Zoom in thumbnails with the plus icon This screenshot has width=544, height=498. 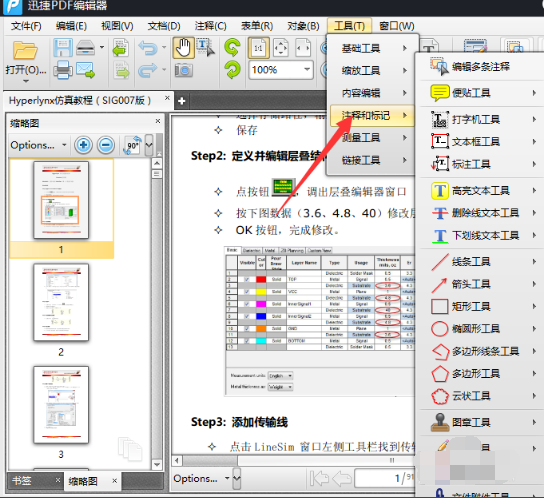coord(83,145)
